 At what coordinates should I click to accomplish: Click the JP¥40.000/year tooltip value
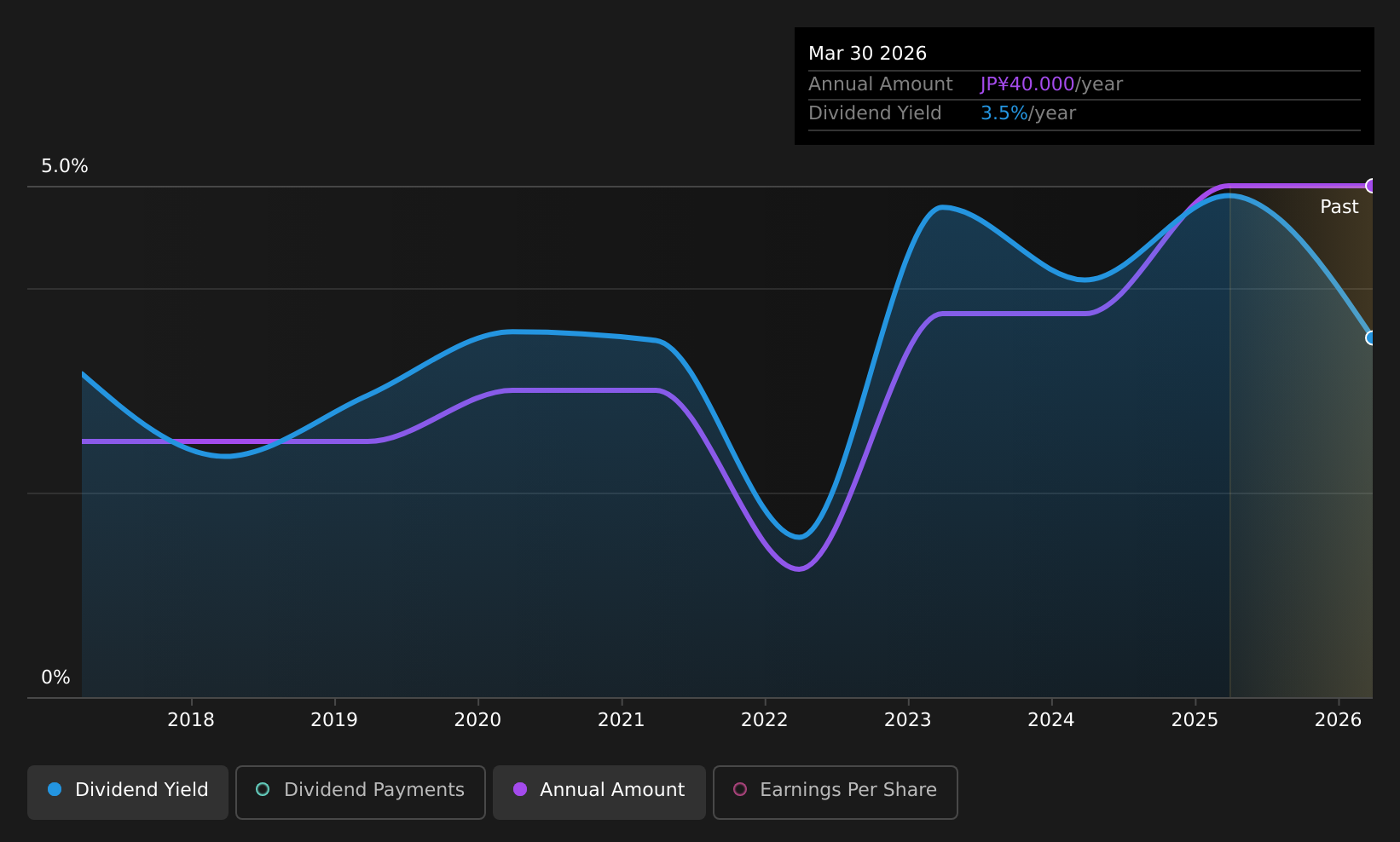1051,84
